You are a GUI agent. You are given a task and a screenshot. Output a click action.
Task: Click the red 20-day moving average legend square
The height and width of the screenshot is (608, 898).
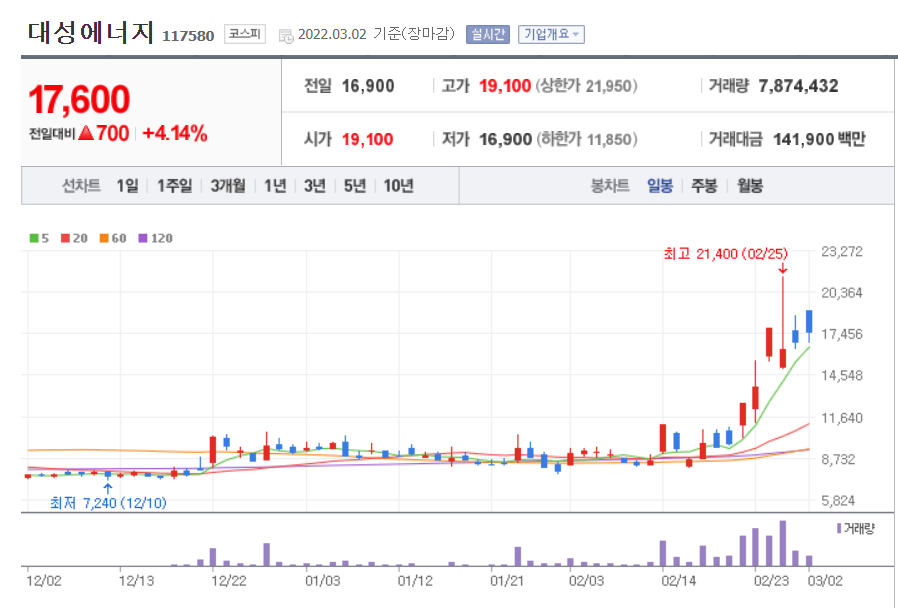65,238
